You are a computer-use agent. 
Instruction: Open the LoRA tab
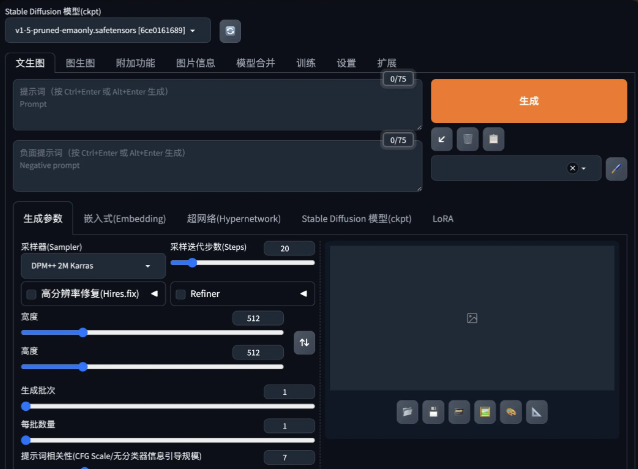tap(443, 218)
